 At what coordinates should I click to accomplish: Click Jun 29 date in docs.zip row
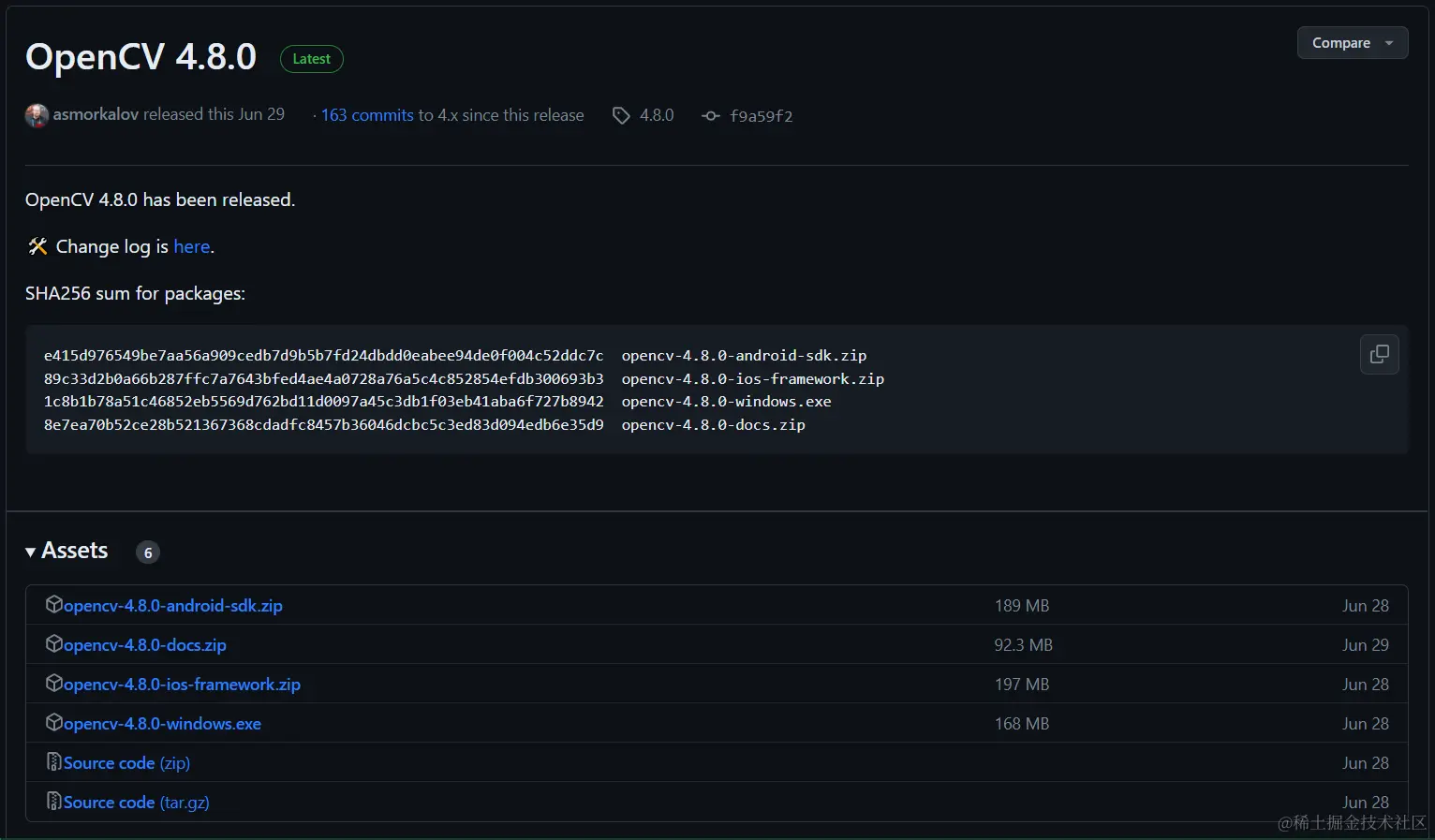1366,645
